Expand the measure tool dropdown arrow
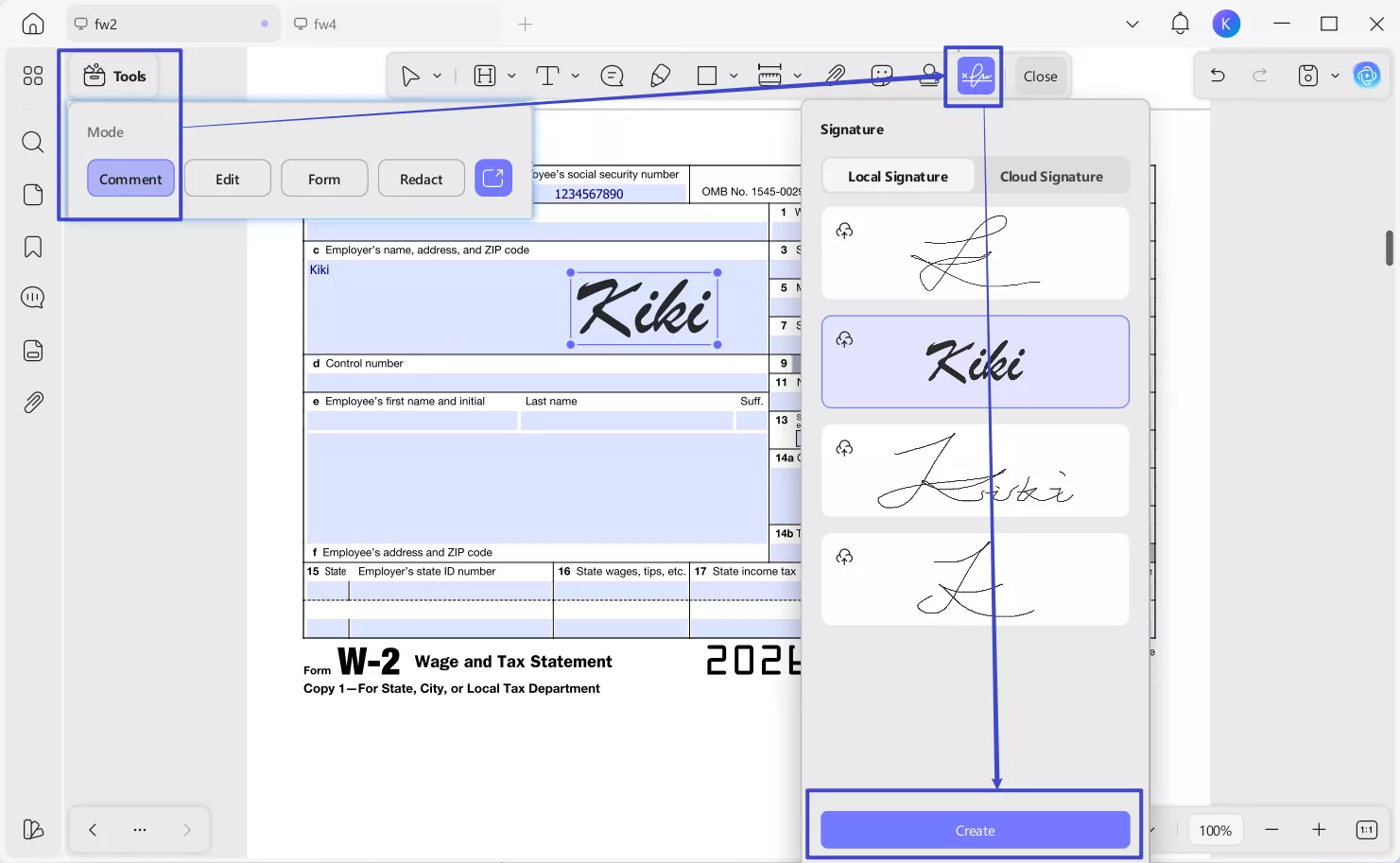 798,76
